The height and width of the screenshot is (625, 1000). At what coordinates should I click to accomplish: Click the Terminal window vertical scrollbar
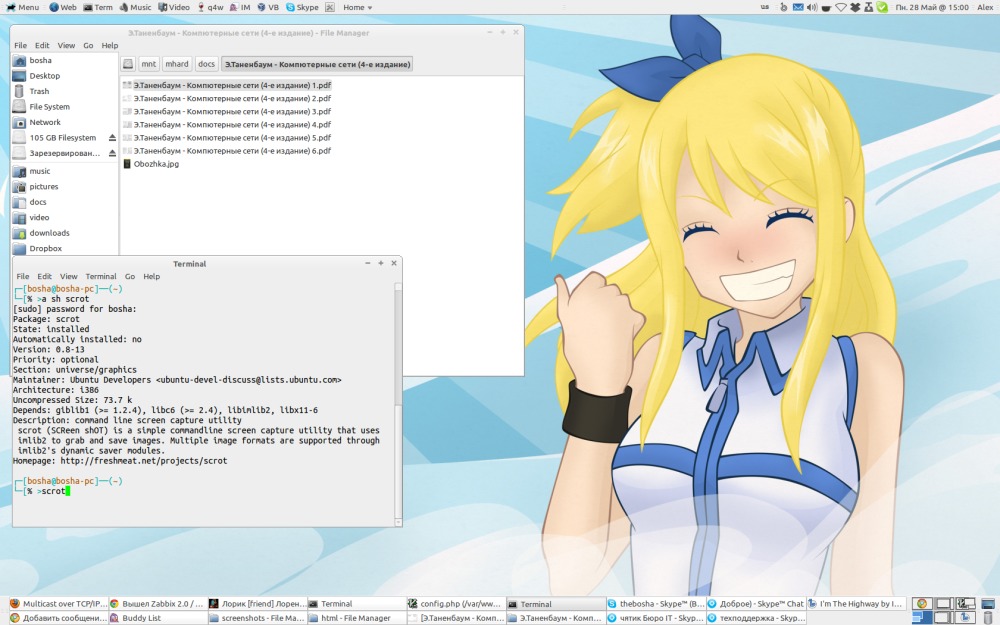coord(399,404)
